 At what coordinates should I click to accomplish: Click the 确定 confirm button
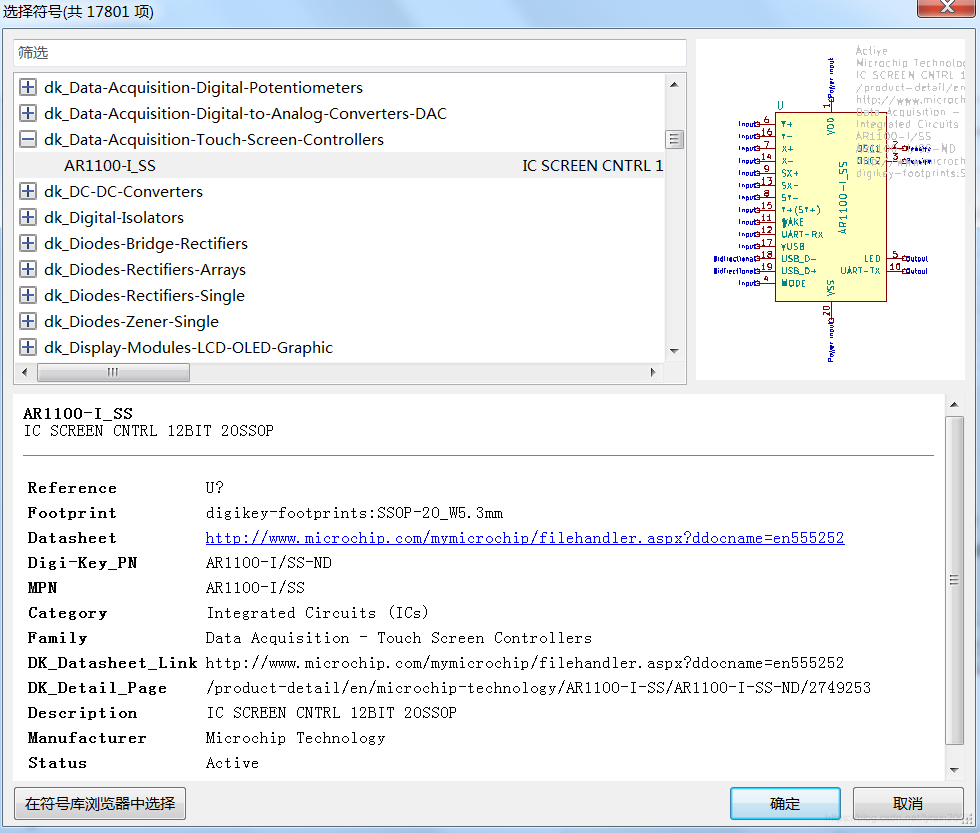tap(784, 804)
